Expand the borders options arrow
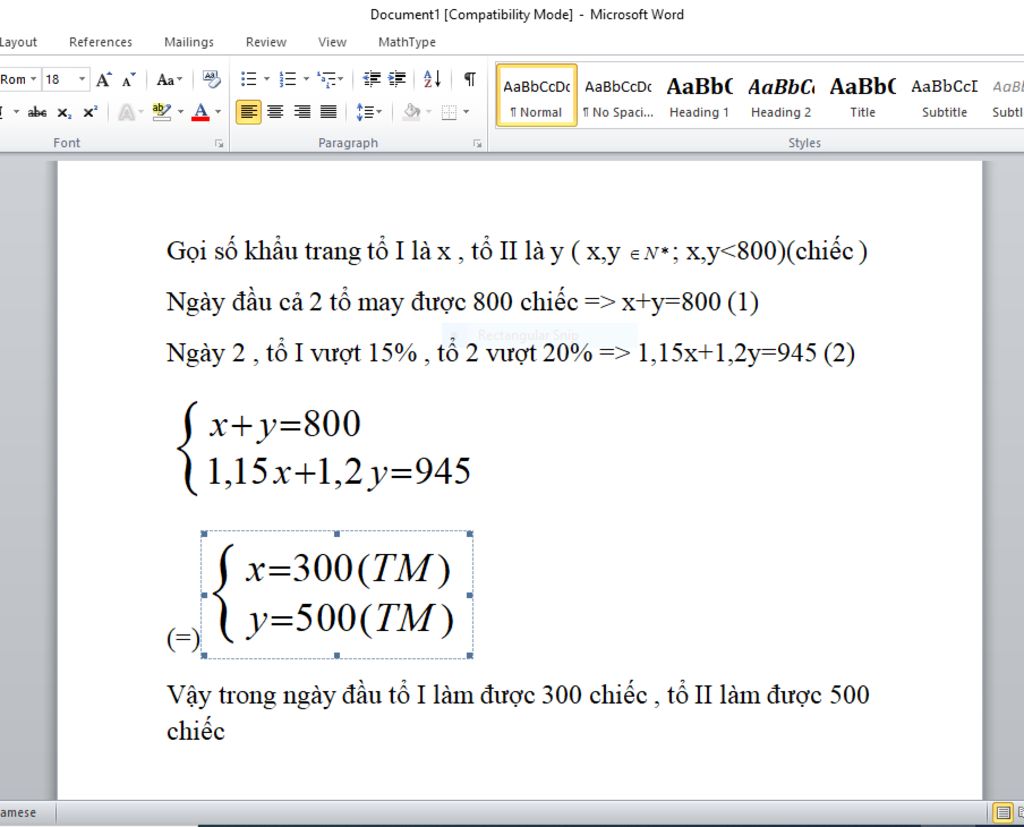The image size is (1024, 827). tap(466, 112)
